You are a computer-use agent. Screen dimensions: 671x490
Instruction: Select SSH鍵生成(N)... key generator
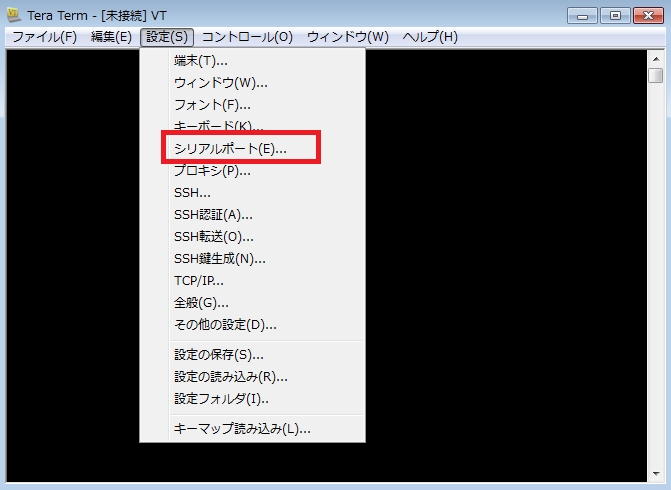pyautogui.click(x=252, y=259)
